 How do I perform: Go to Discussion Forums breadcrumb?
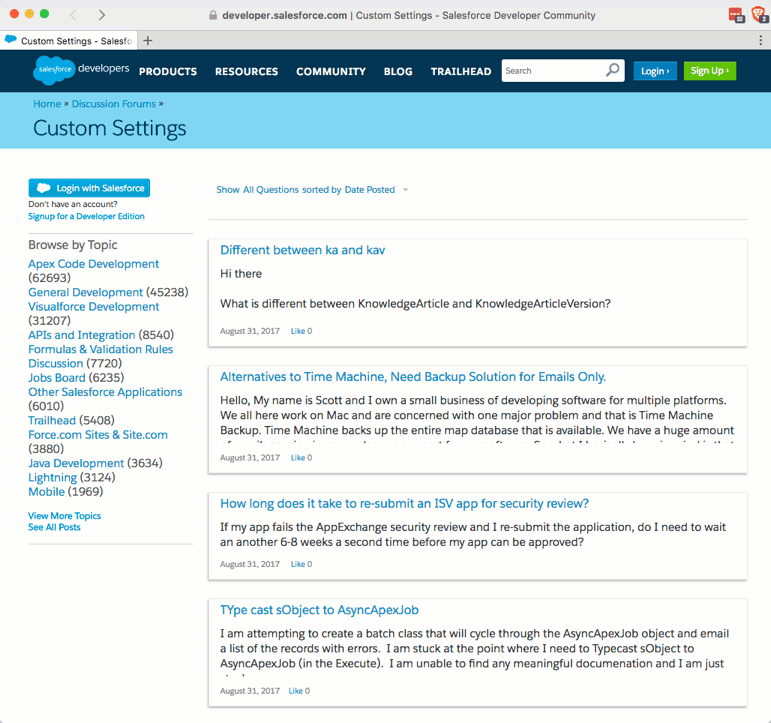click(114, 104)
